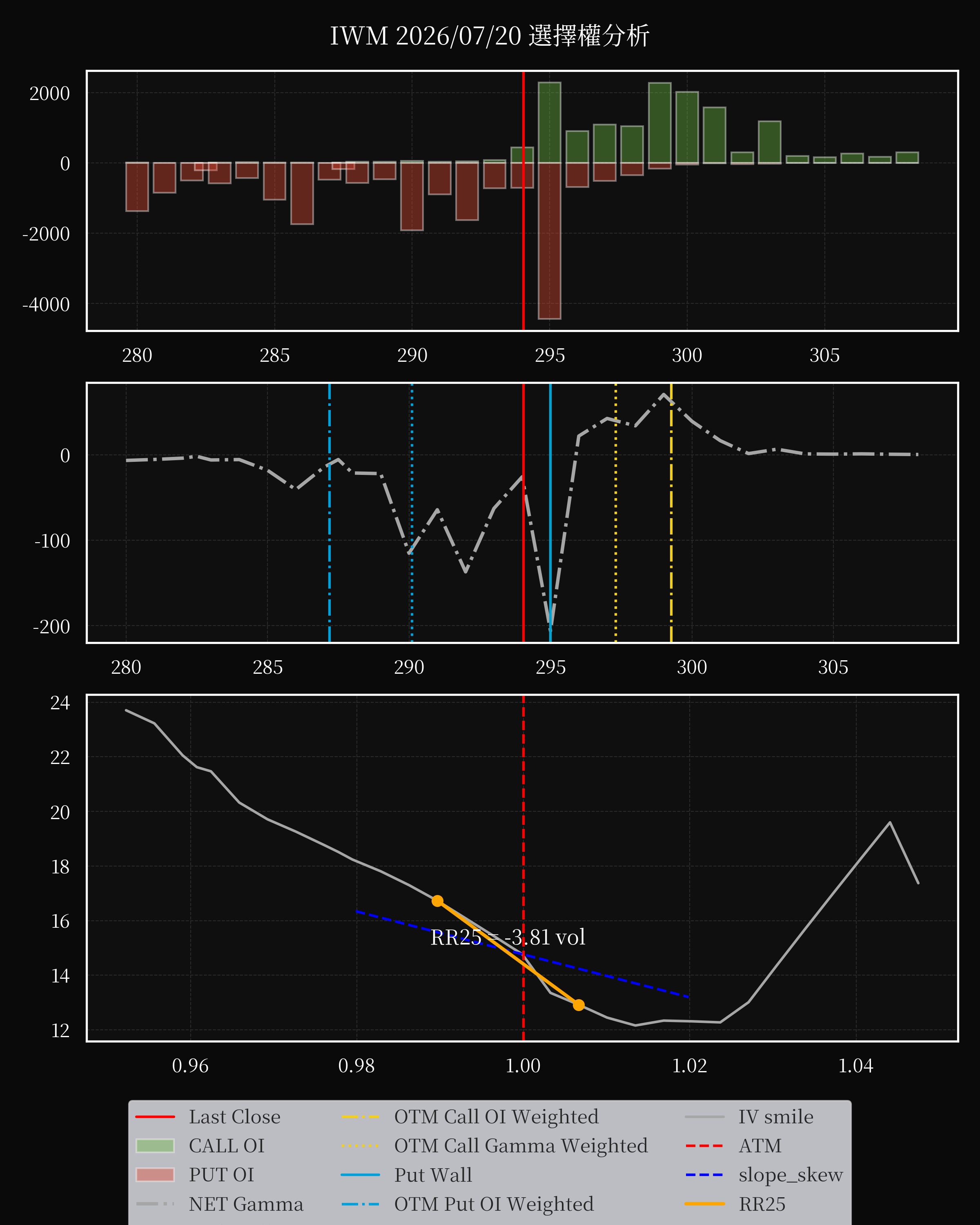This screenshot has height=1225, width=980.
Task: Click the OTM Put OI Weighted legend label
Action: pos(494,1204)
